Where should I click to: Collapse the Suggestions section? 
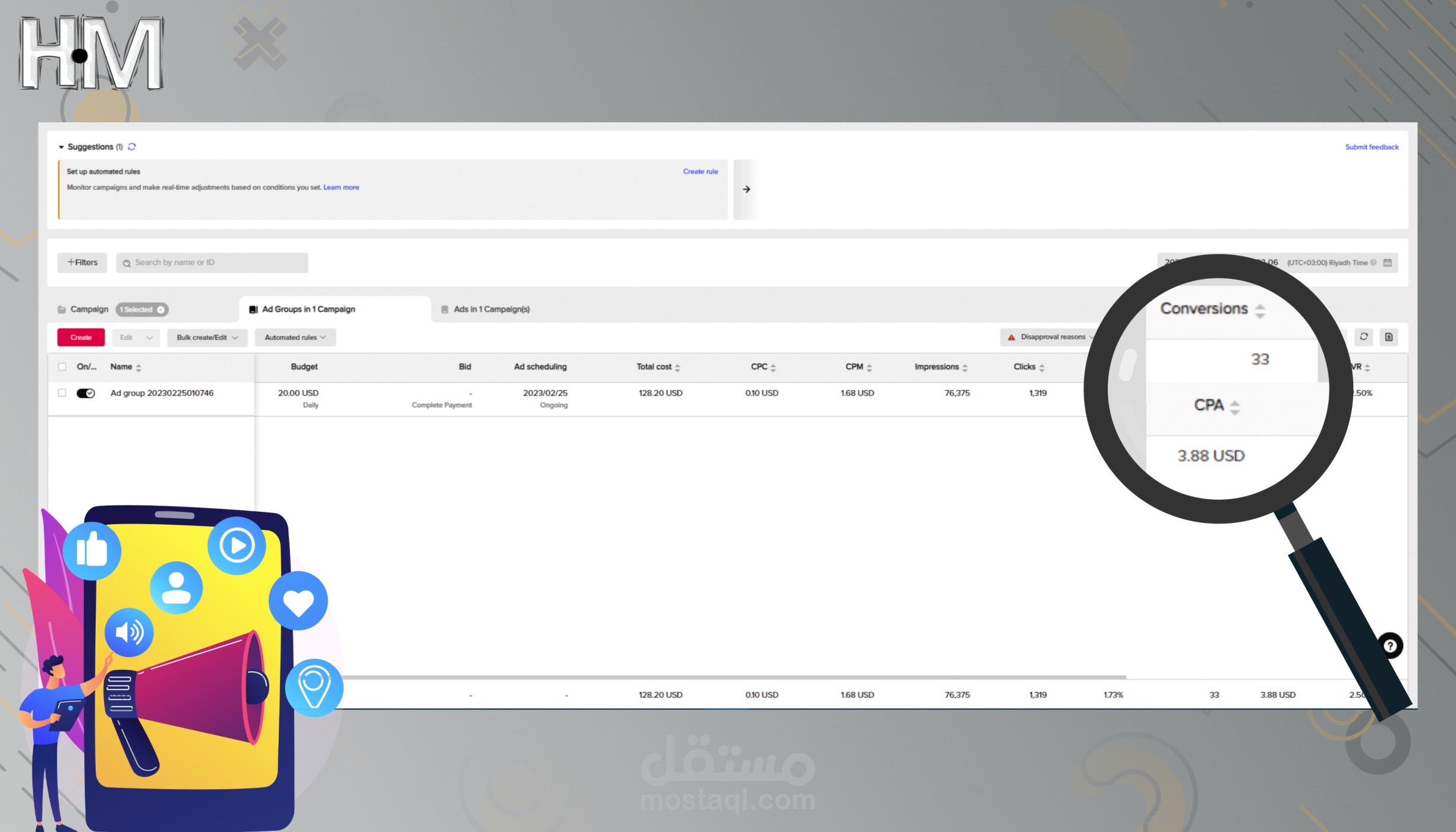point(62,147)
